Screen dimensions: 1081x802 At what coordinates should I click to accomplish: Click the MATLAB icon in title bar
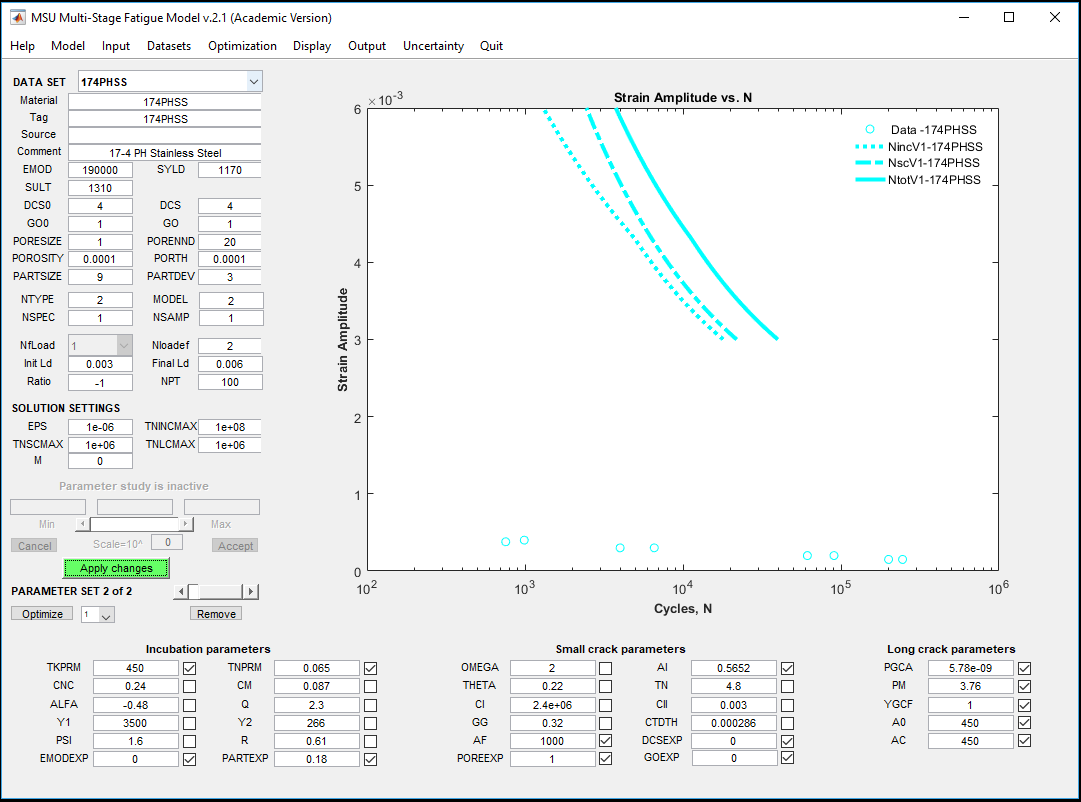click(18, 17)
